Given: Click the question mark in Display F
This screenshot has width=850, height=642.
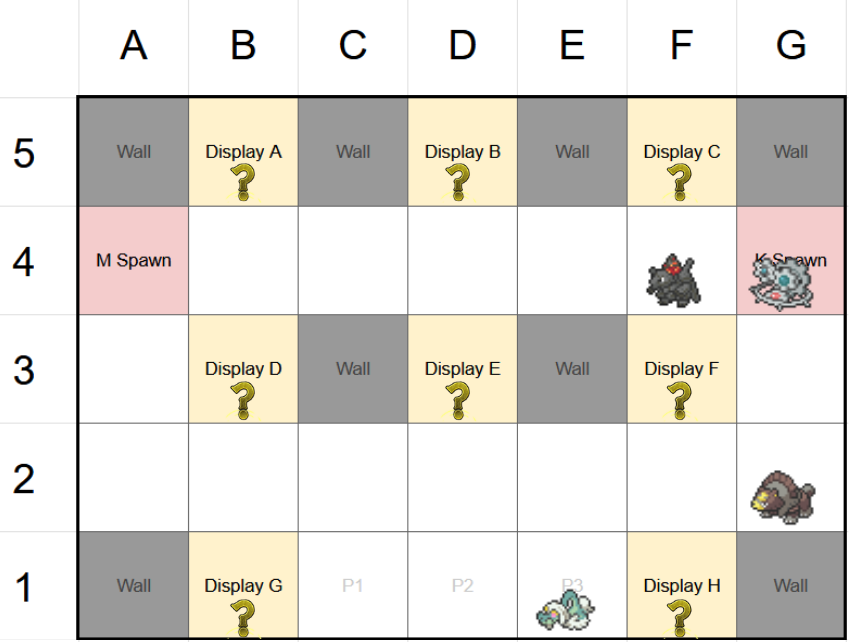Looking at the screenshot, I should pos(679,399).
